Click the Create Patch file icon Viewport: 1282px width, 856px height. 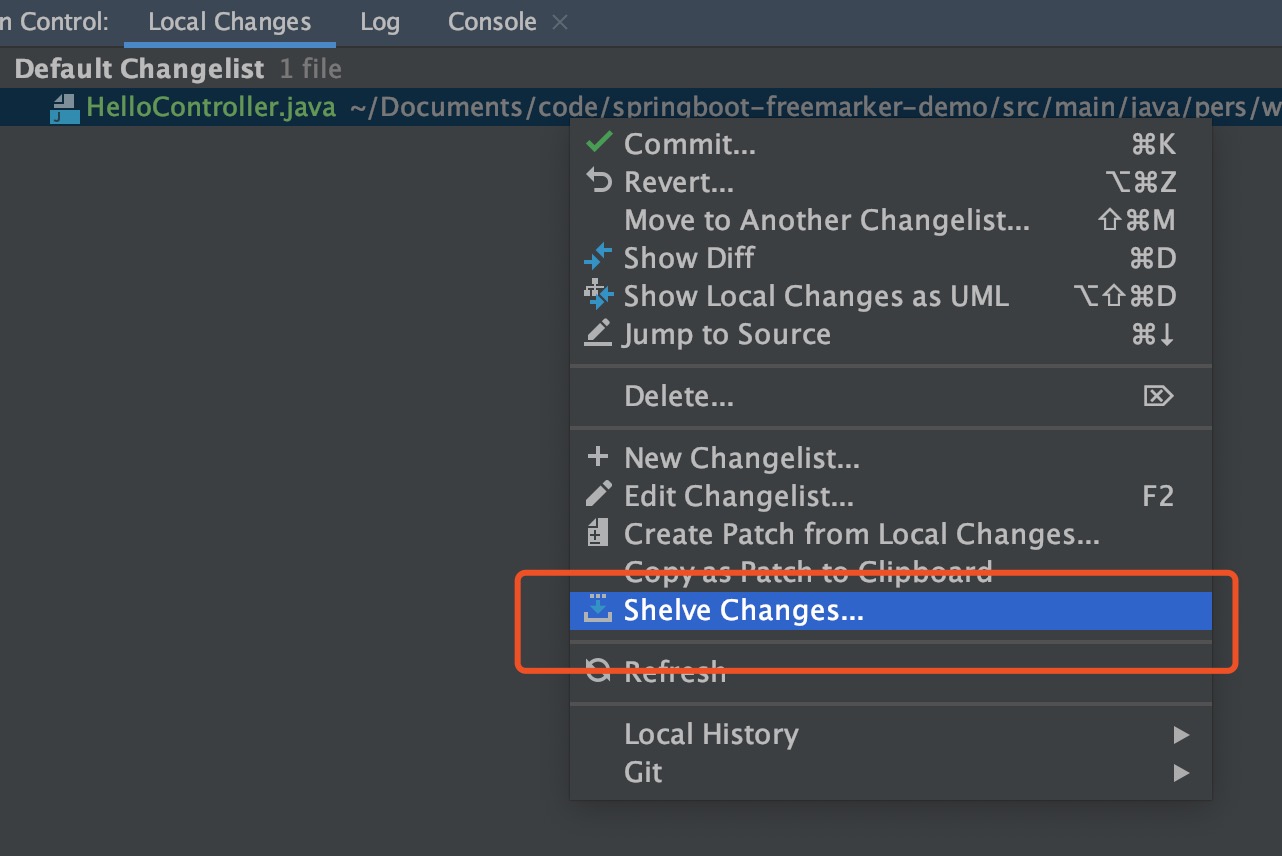tap(598, 533)
